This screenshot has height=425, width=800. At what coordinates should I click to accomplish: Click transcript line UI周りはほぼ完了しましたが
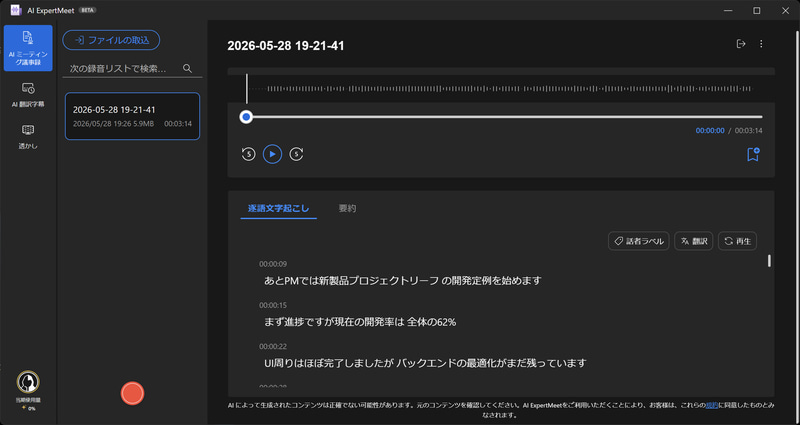(x=425, y=363)
